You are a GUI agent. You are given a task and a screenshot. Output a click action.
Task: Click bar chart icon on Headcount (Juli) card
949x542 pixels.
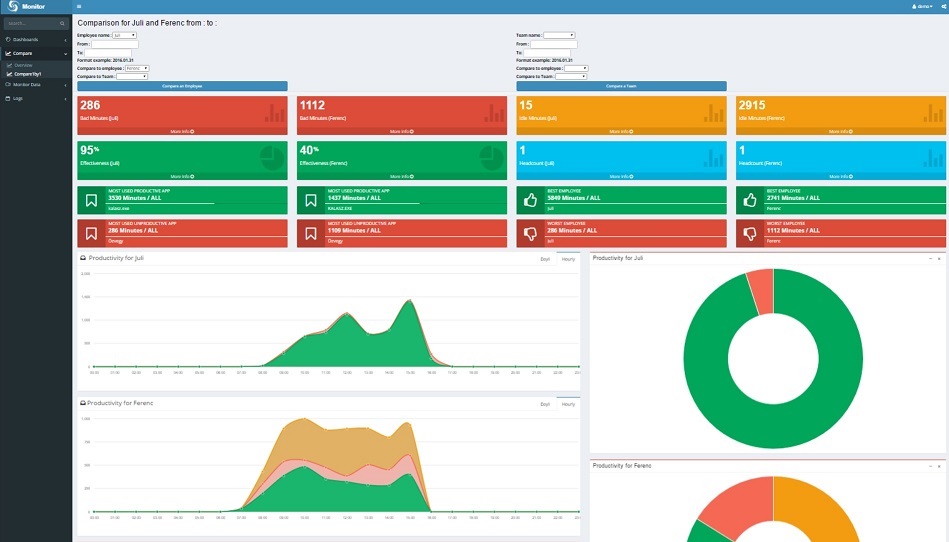tap(714, 157)
